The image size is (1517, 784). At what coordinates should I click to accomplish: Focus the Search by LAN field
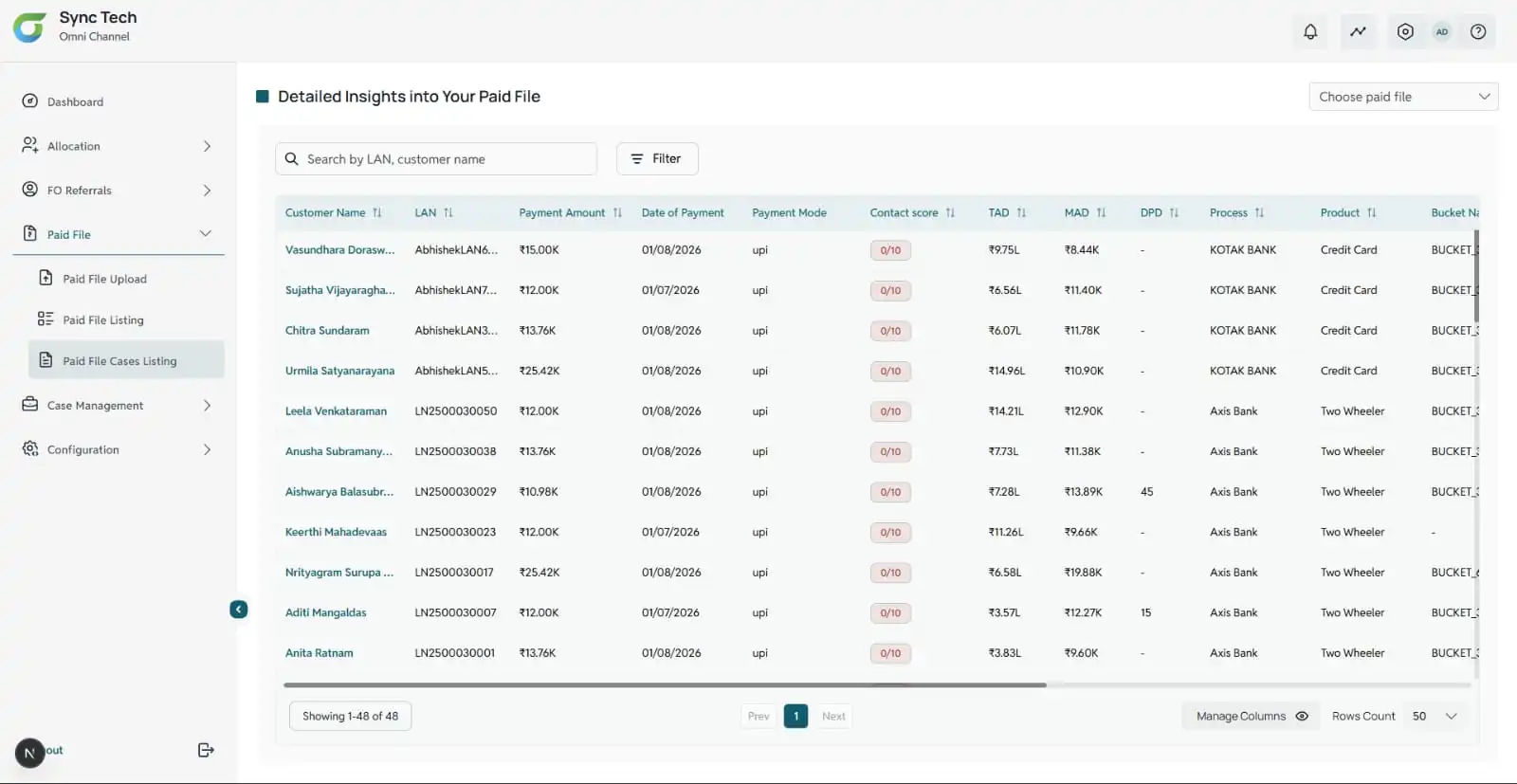446,159
